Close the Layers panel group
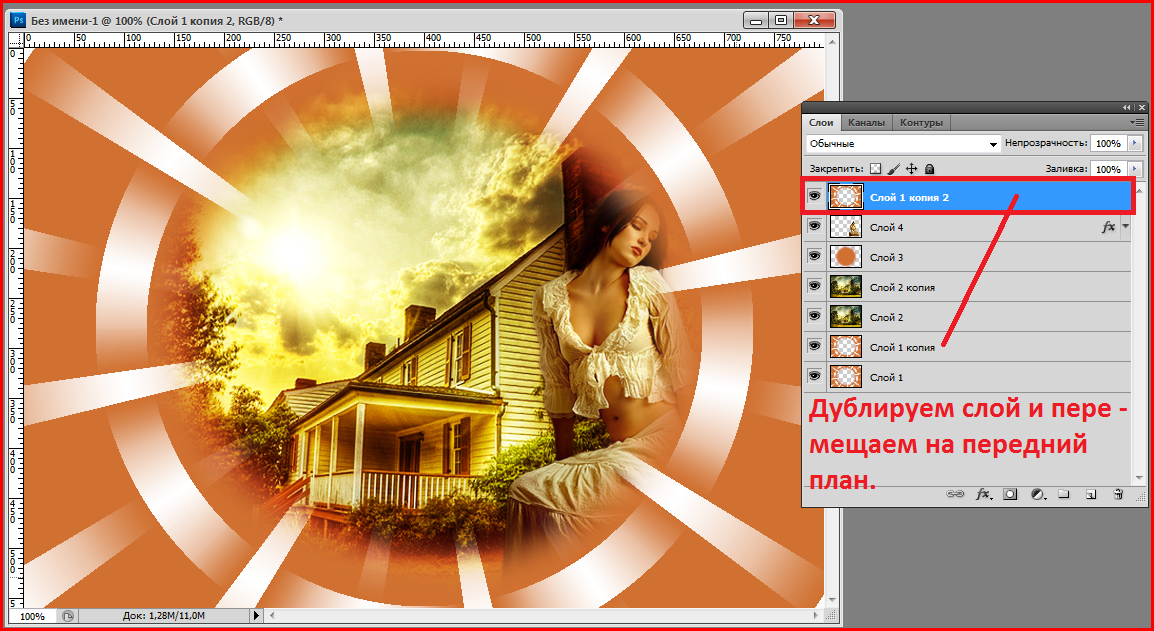This screenshot has width=1154, height=631. [x=1140, y=107]
